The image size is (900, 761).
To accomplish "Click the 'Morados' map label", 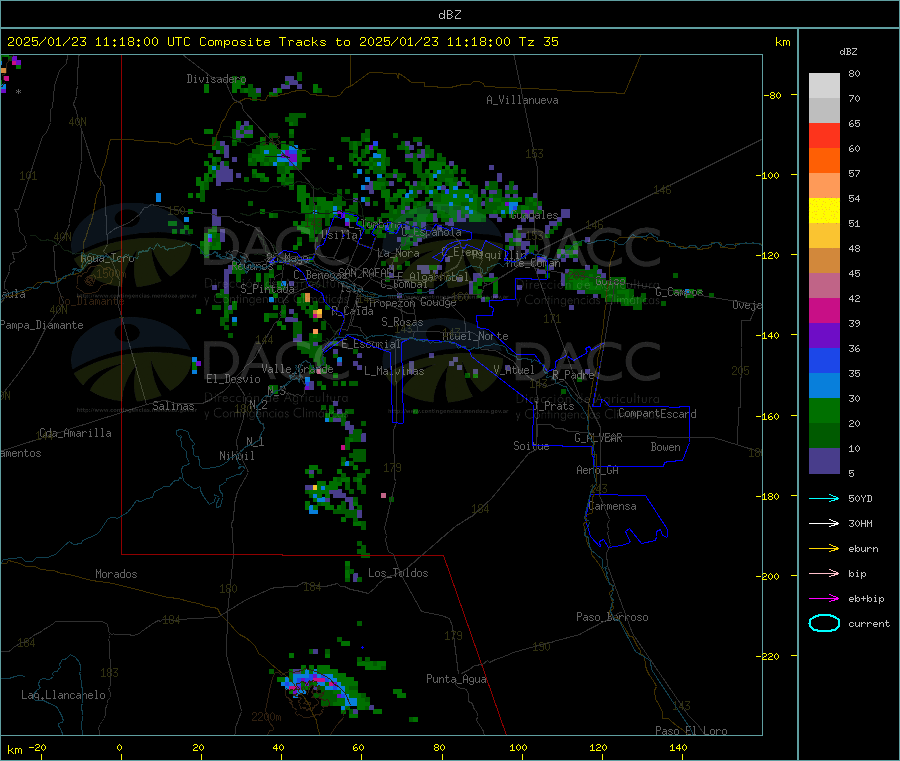I will point(116,574).
